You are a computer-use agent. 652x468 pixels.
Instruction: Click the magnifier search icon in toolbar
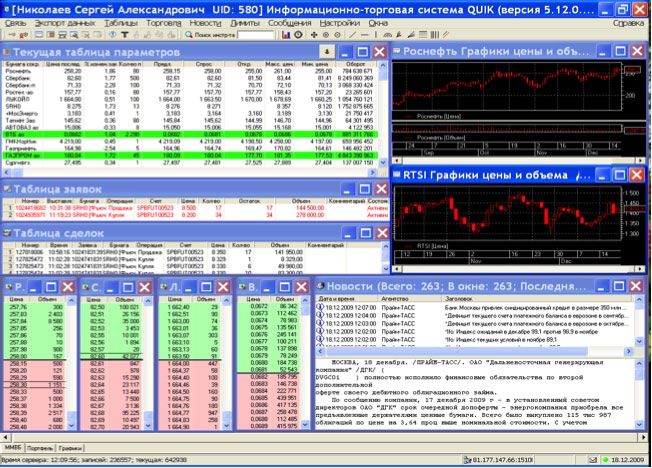click(x=188, y=34)
